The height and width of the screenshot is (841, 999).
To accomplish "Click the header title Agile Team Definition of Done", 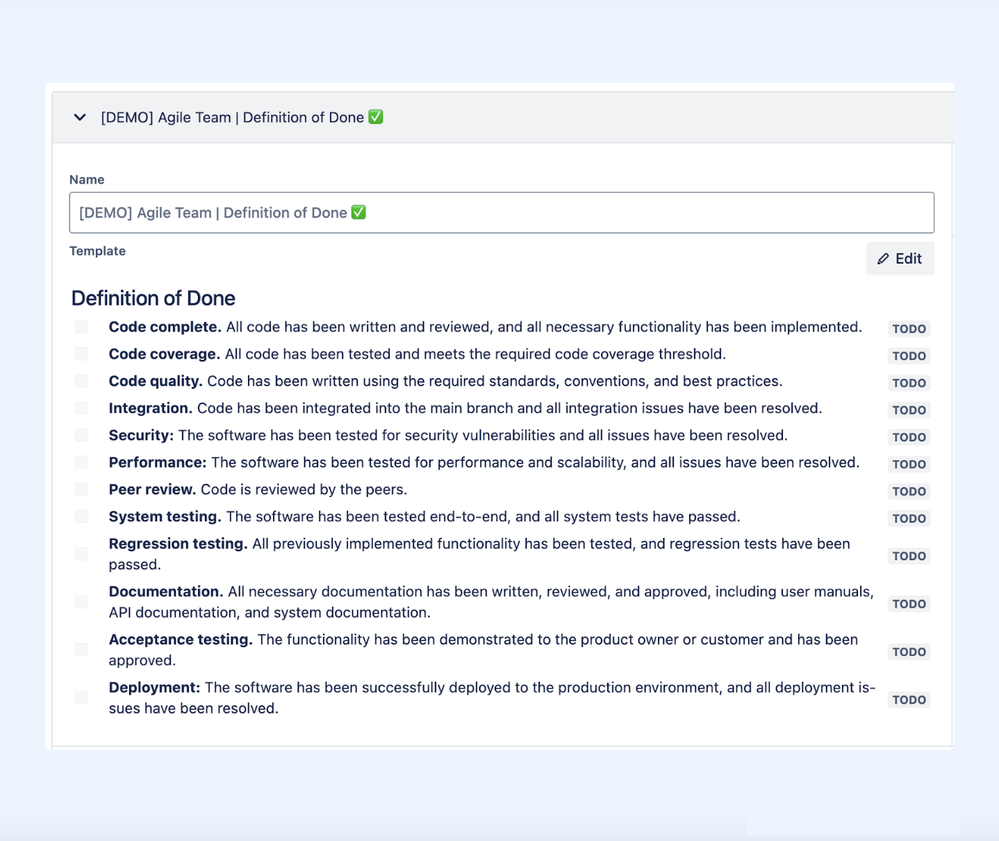I will click(x=242, y=117).
